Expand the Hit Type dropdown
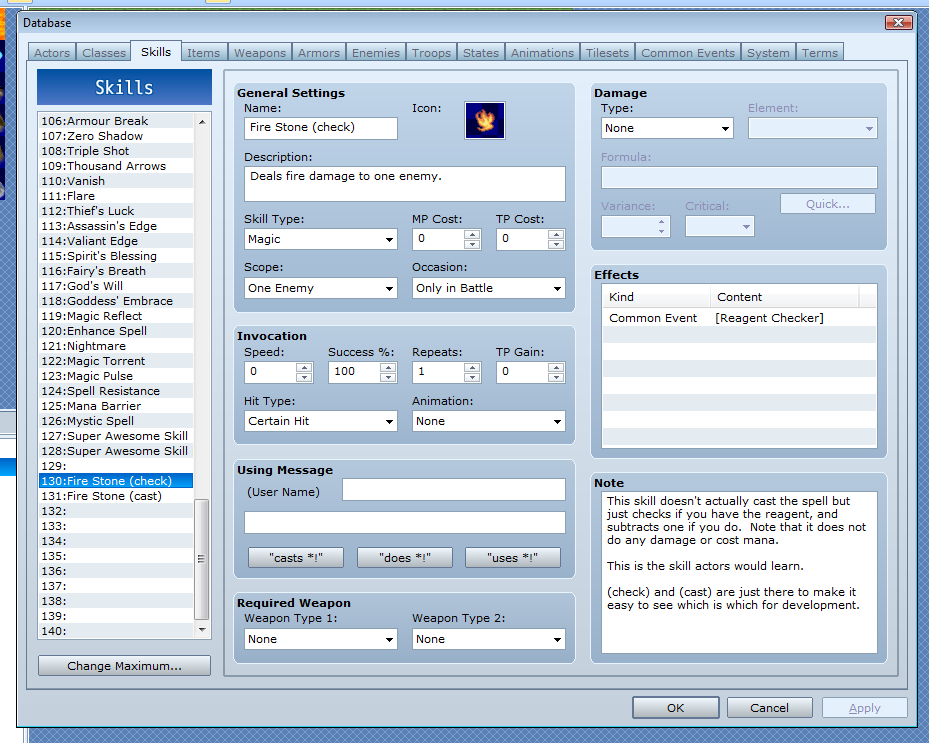 (321, 421)
